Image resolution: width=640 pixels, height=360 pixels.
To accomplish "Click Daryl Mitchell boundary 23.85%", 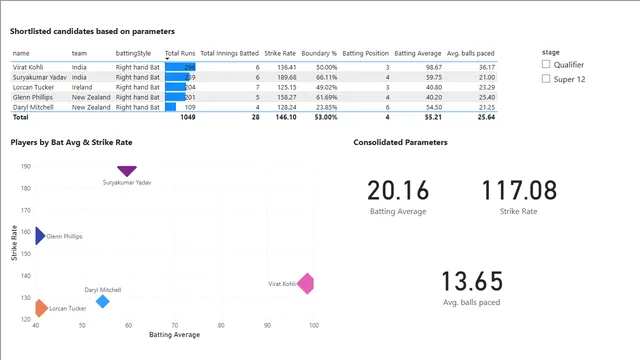I will (327, 107).
